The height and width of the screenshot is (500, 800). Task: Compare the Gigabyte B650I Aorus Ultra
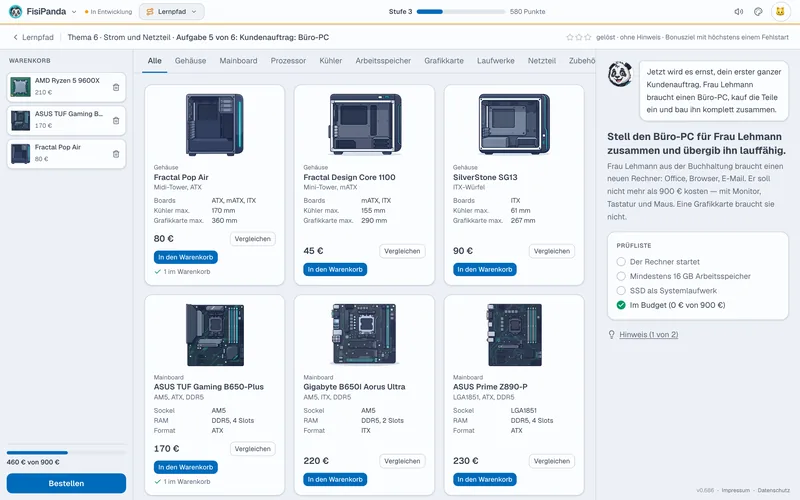[x=402, y=461]
